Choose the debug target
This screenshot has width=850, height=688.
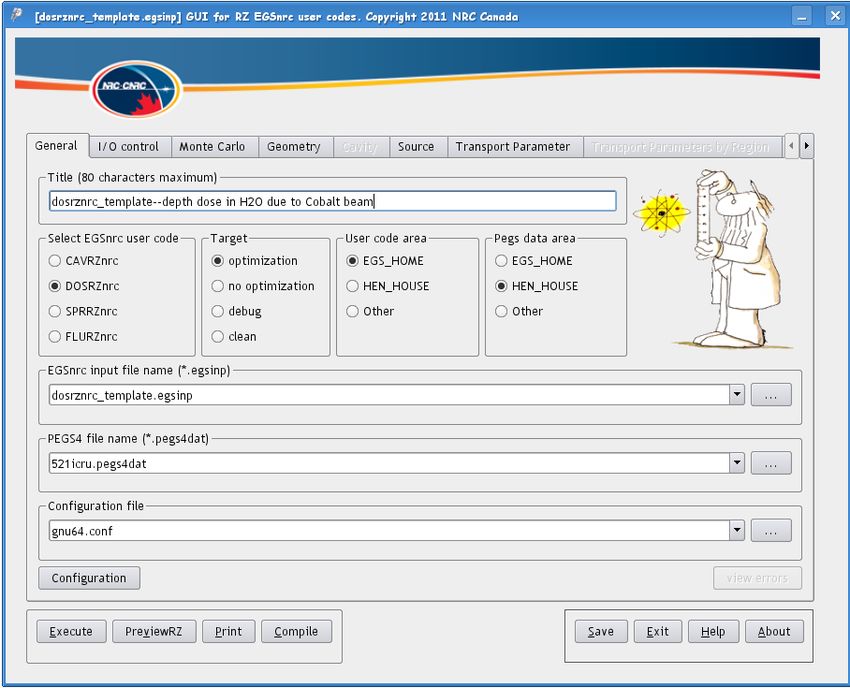click(x=236, y=311)
